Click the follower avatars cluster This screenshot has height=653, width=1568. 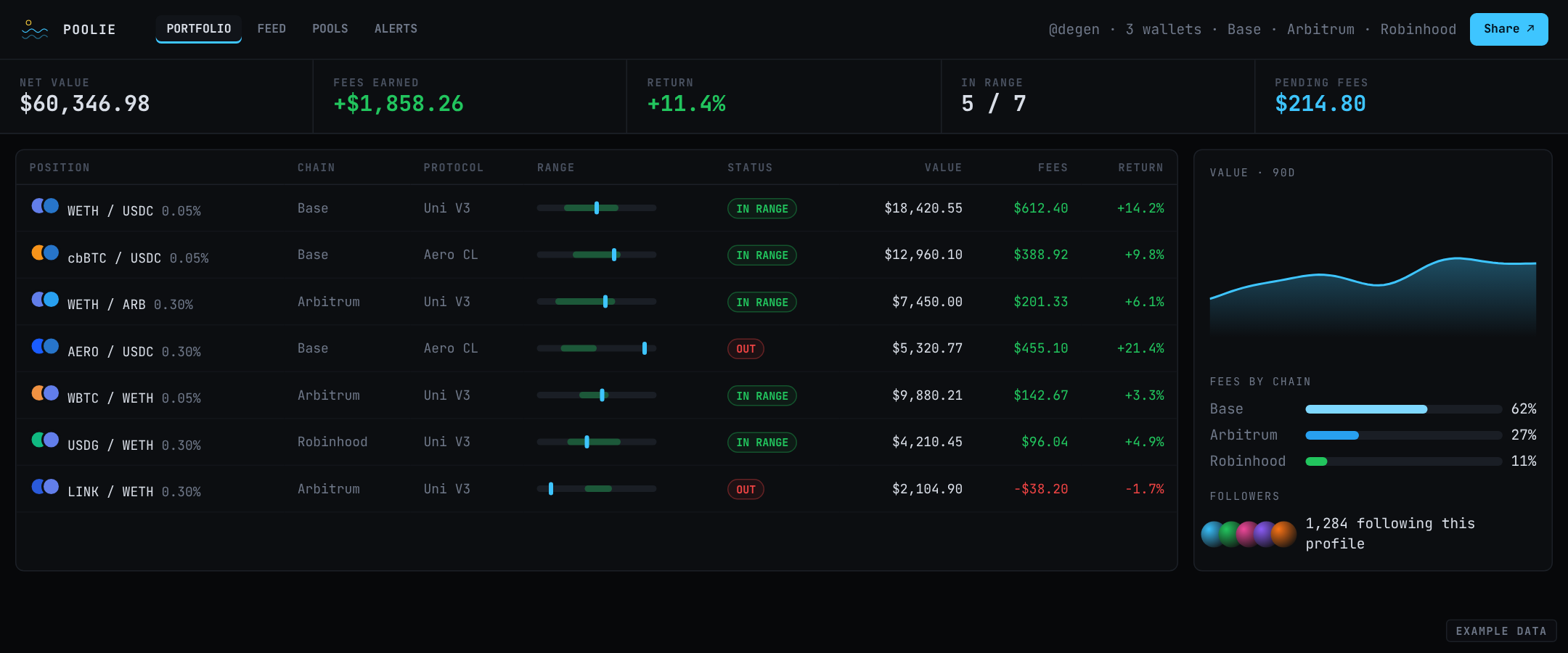click(1249, 534)
